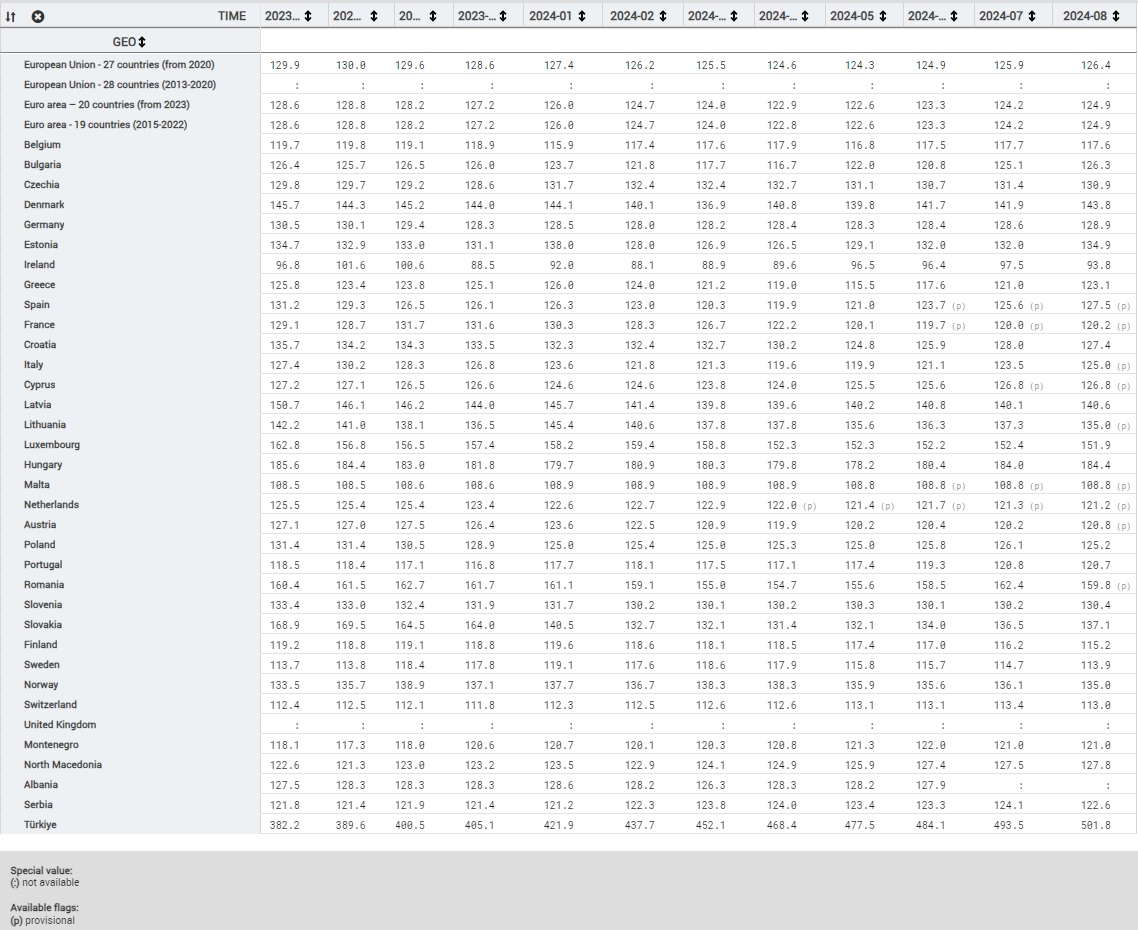
Task: Click the European Union - 27 countries row label
Action: pyautogui.click(x=119, y=65)
